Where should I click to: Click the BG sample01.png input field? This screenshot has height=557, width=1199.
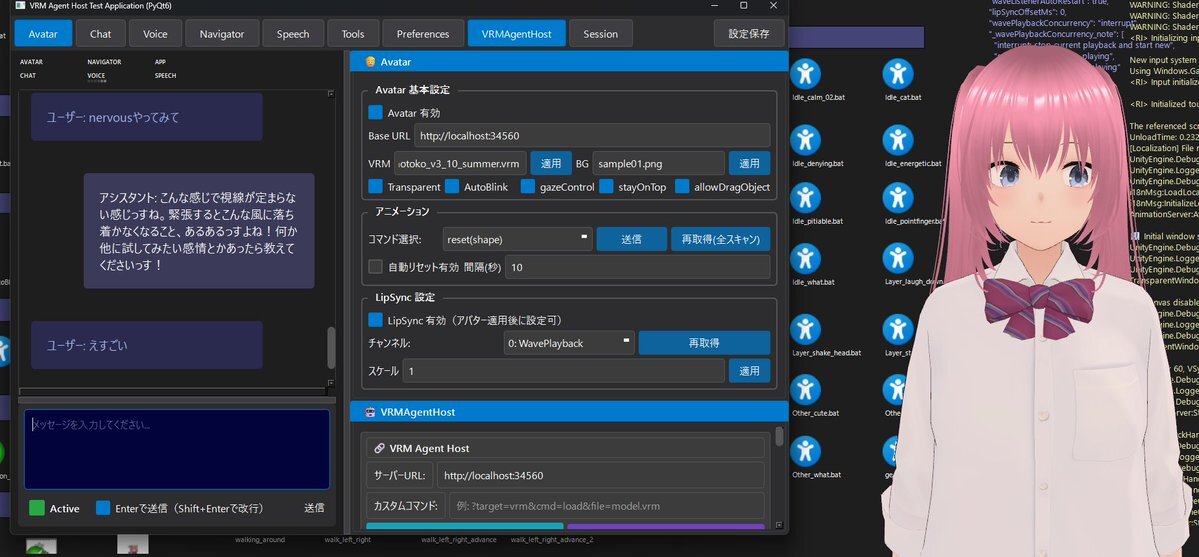[x=658, y=164]
